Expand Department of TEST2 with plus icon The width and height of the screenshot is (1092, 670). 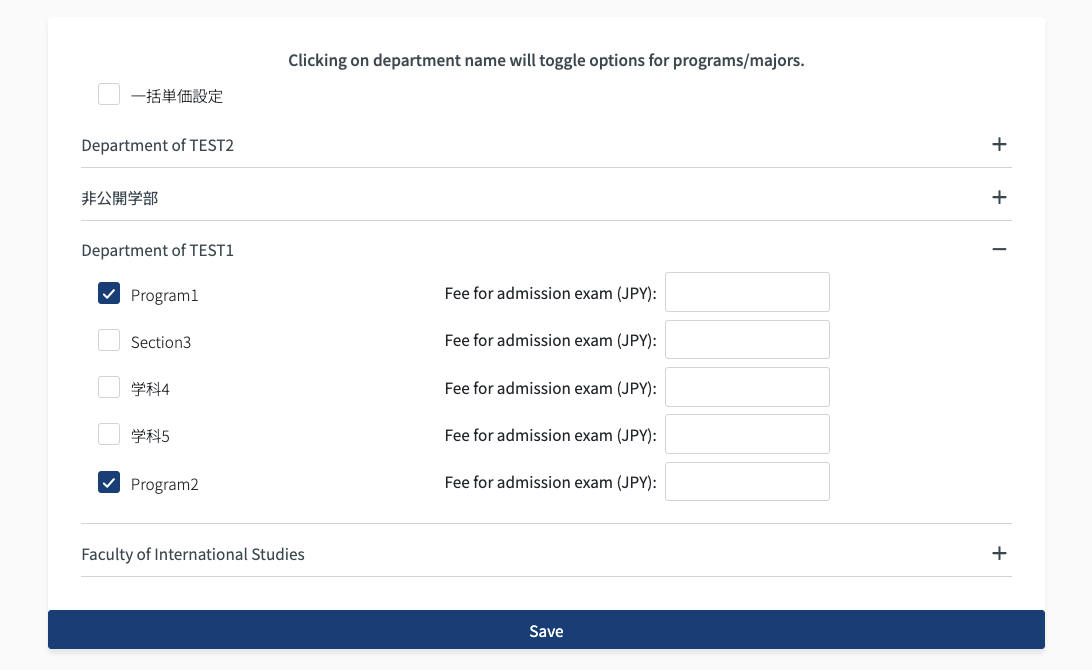coord(999,144)
